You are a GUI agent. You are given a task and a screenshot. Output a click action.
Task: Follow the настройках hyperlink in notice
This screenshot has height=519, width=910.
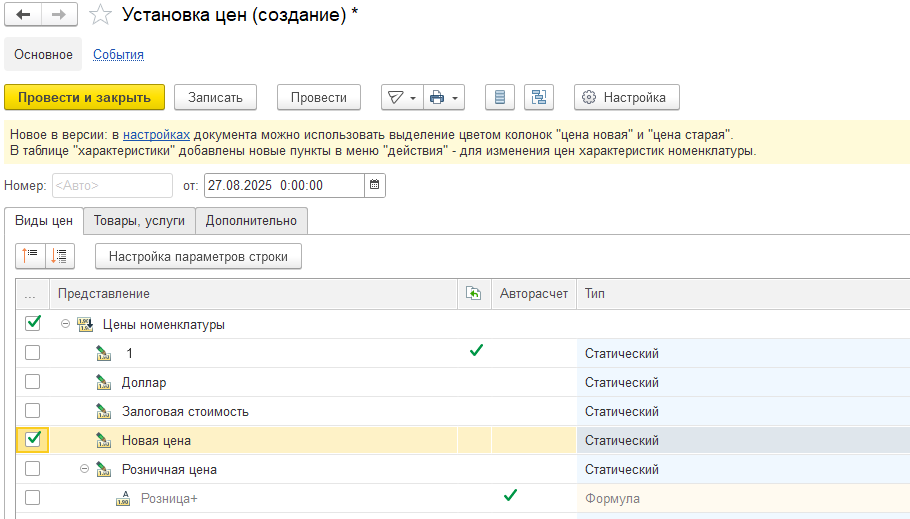(x=156, y=133)
